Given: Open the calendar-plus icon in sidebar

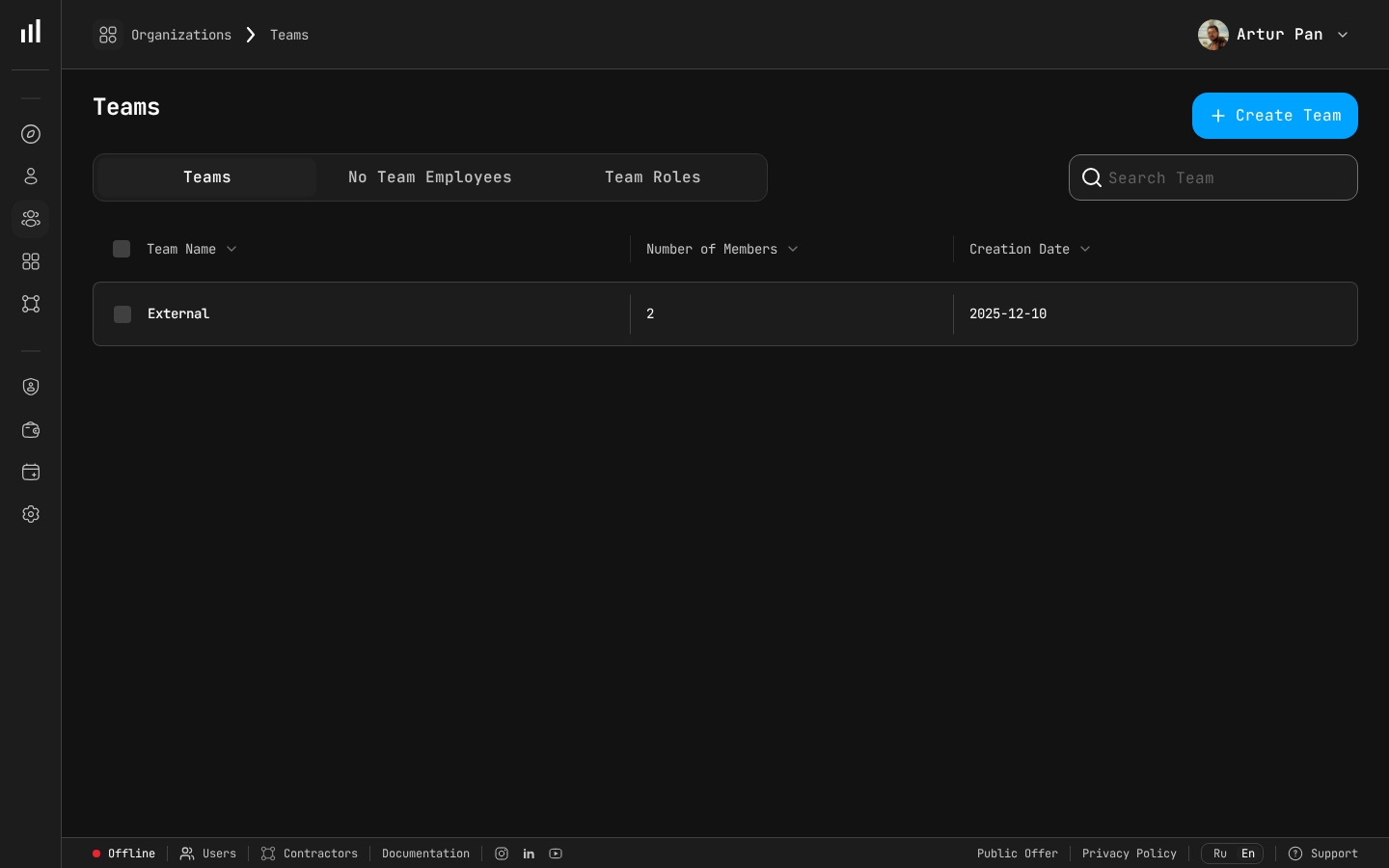Looking at the screenshot, I should point(31,473).
